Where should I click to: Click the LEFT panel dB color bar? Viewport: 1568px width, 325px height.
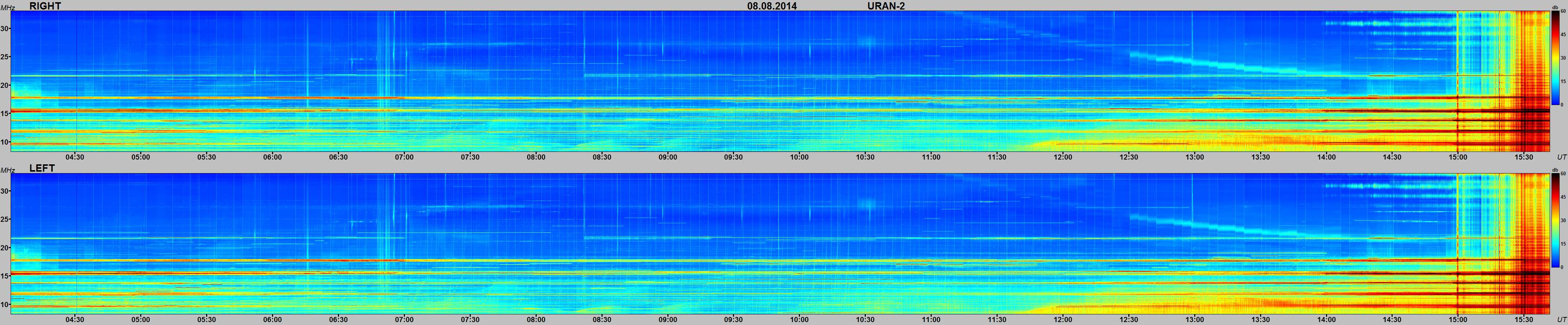(1555, 221)
